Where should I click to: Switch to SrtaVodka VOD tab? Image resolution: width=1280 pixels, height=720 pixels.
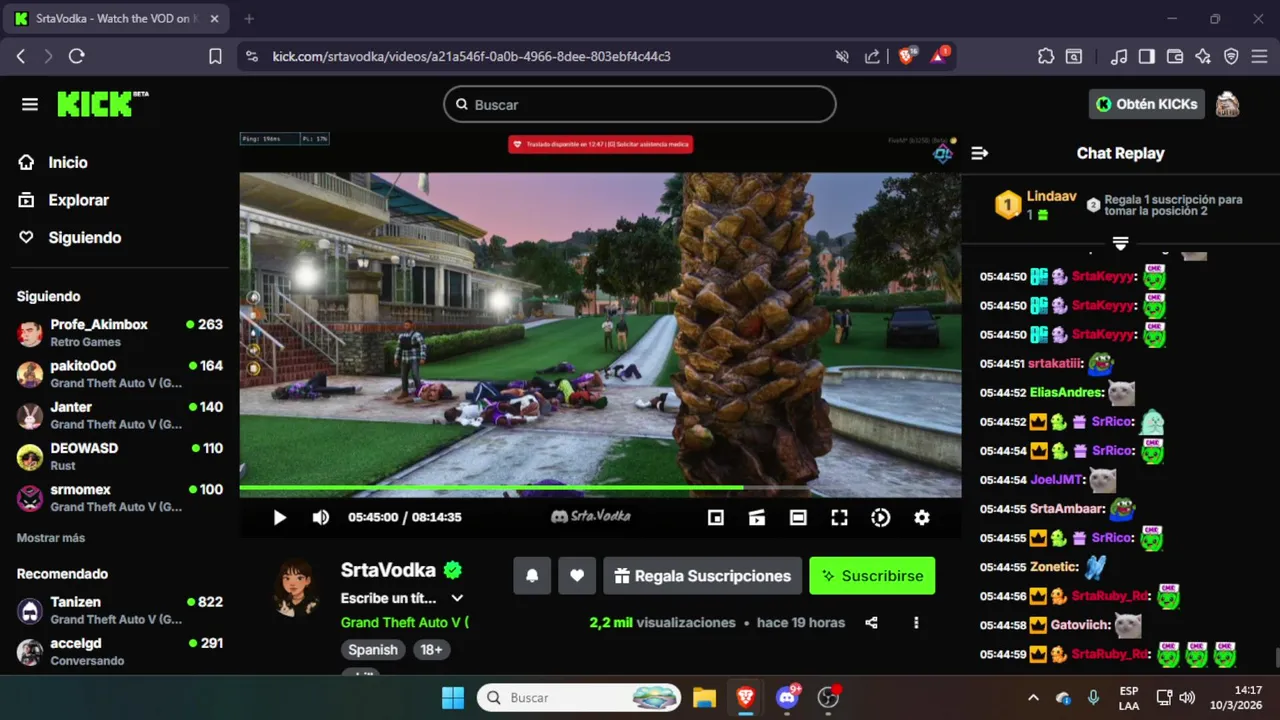pos(118,18)
